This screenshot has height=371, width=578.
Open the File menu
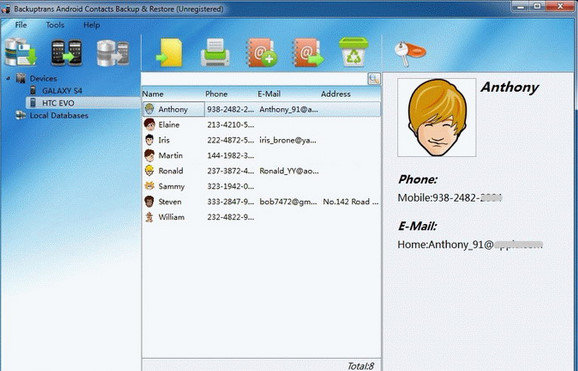(x=21, y=25)
